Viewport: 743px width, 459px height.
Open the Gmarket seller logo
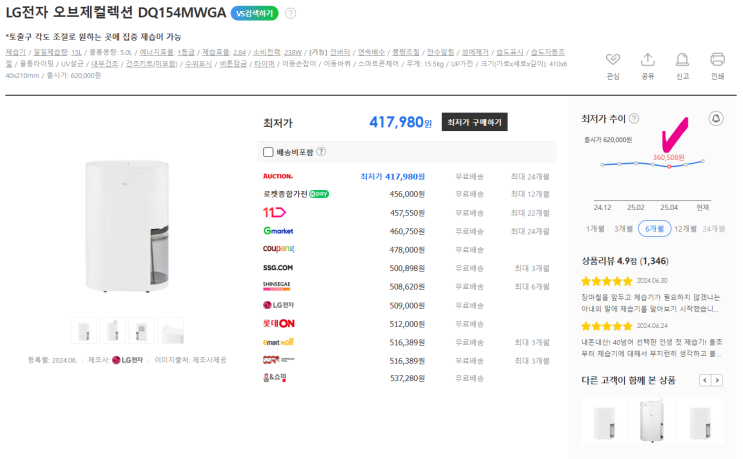tap(278, 231)
